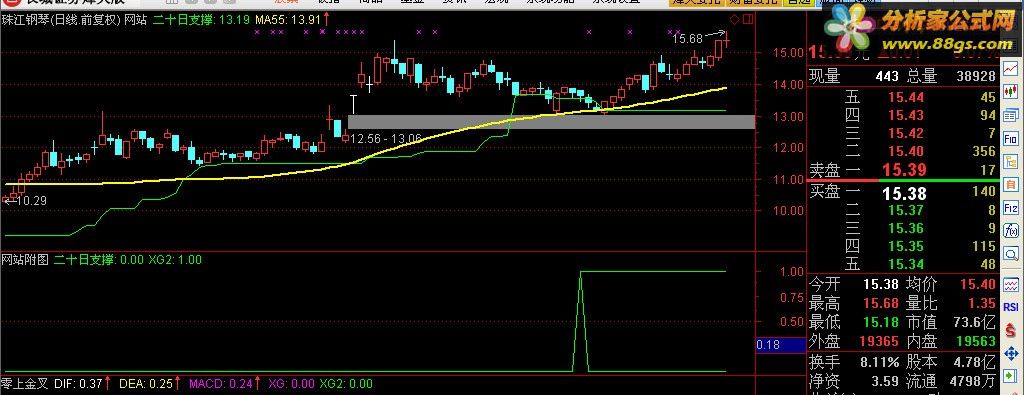
Task: Select the 零上金叉 indicator panel label
Action: [x=25, y=384]
